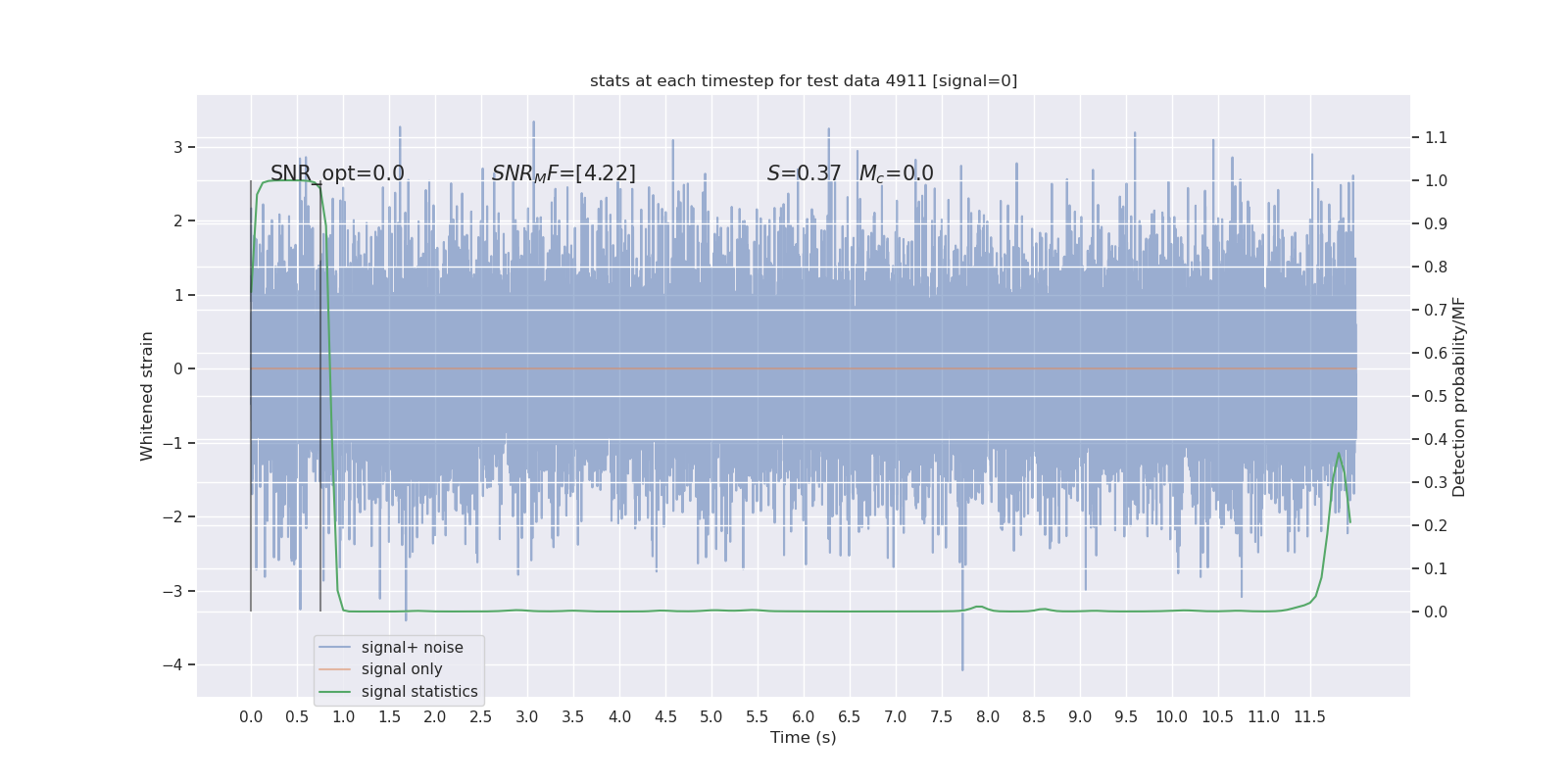The width and height of the screenshot is (1568, 784).
Task: Click x-axis tick label 8.5
Action: coord(1034,717)
